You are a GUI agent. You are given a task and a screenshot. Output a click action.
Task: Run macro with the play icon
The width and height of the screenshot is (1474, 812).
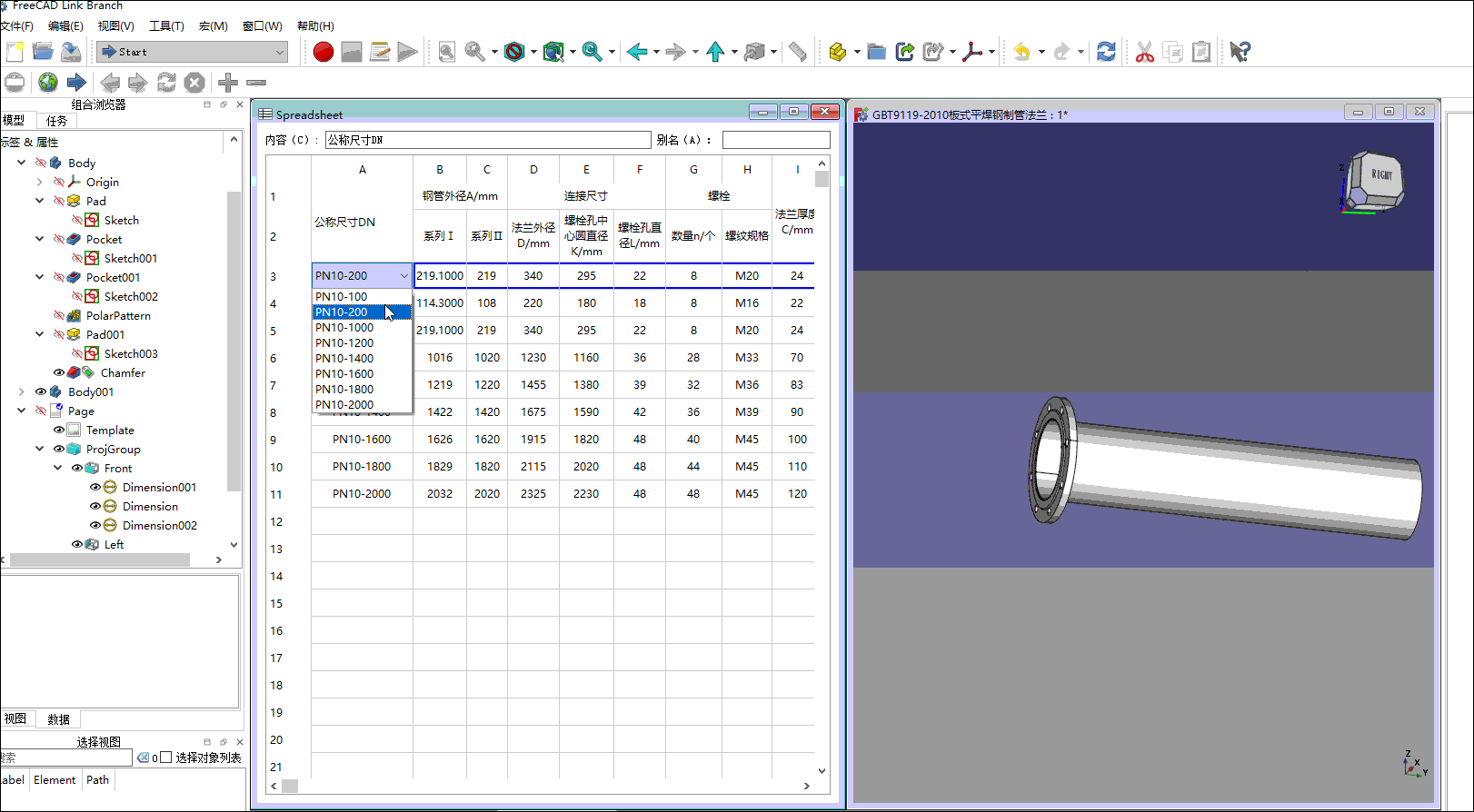407,52
